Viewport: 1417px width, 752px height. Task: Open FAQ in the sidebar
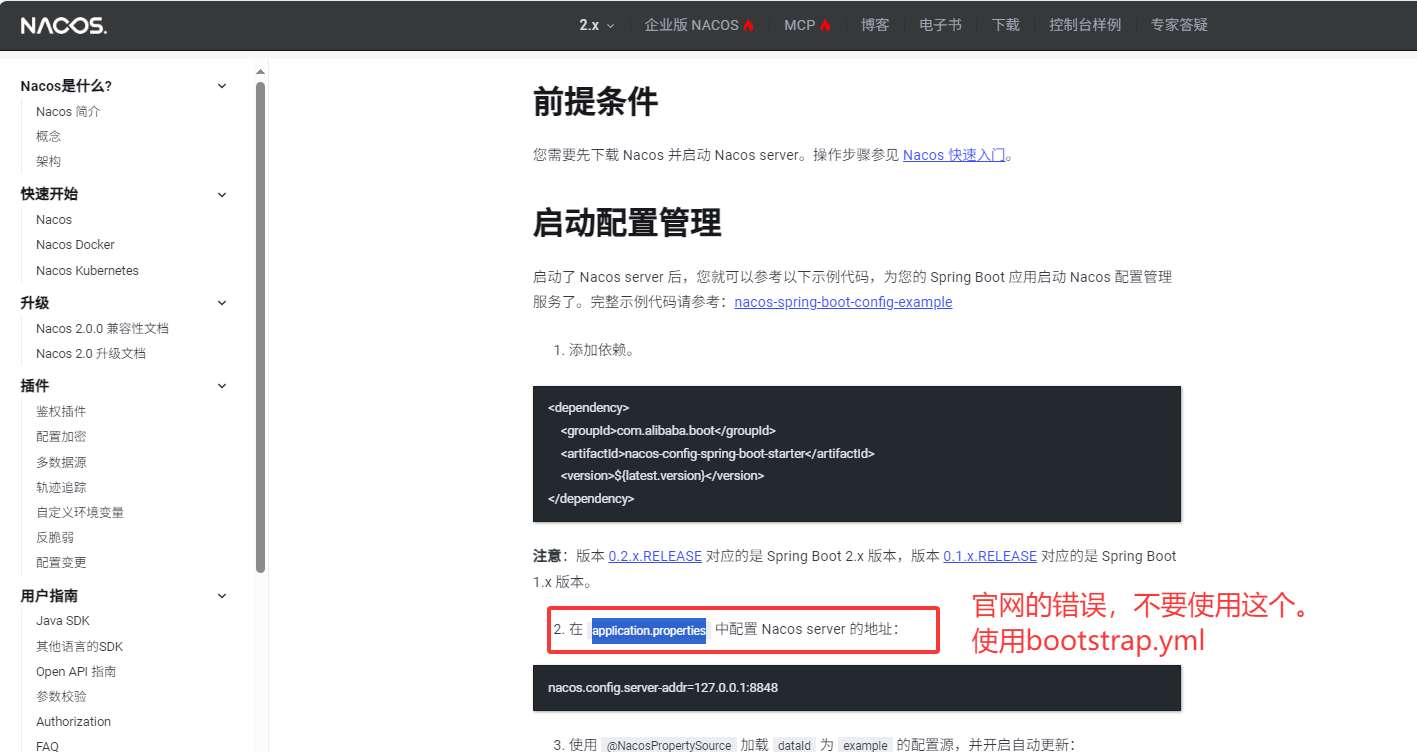[x=47, y=745]
